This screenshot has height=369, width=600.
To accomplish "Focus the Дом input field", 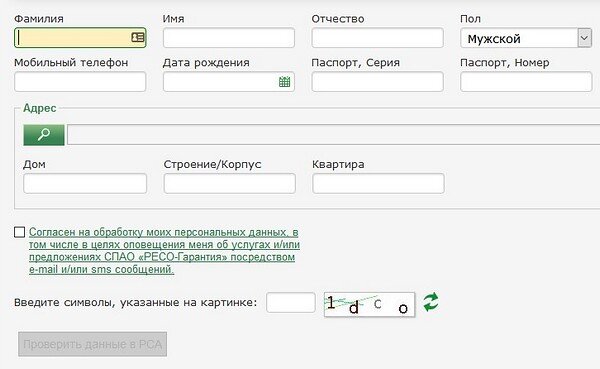I will point(85,183).
